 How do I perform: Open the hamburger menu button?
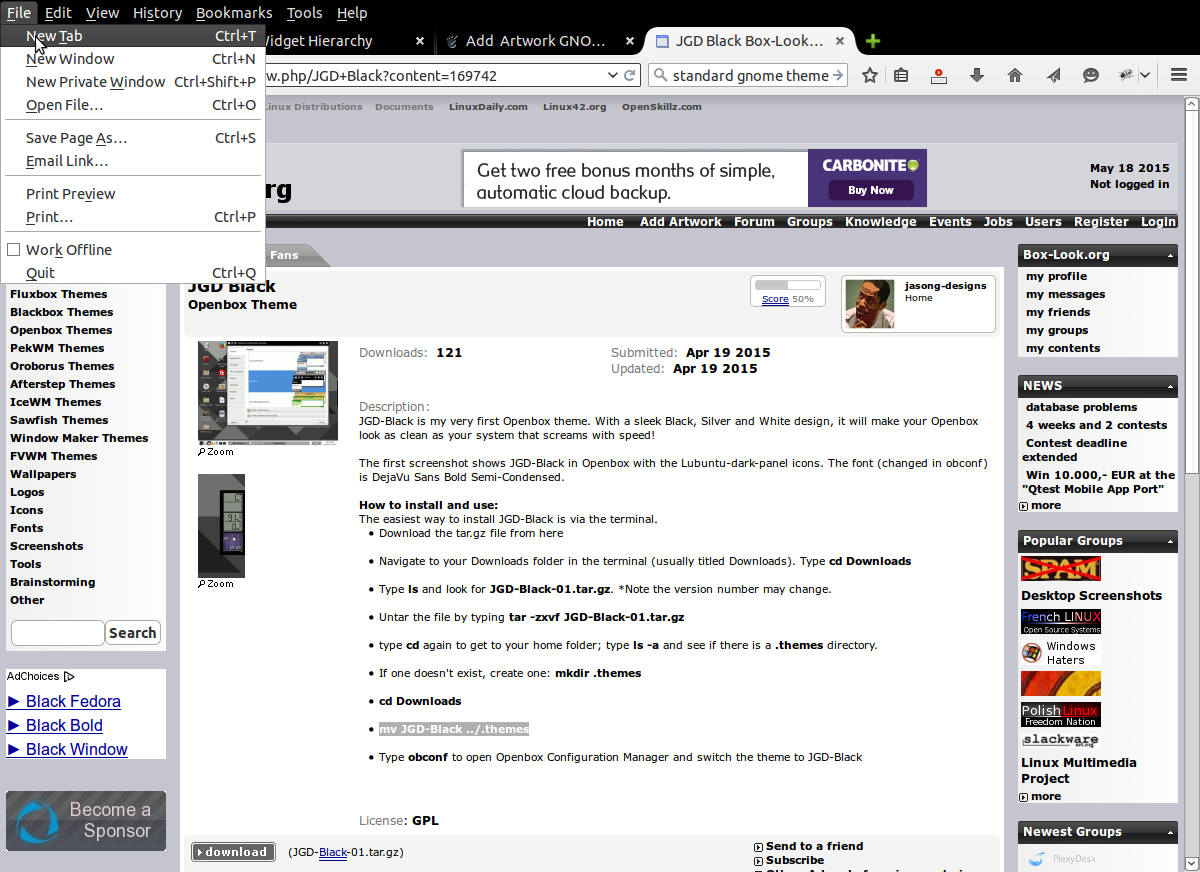(1179, 75)
